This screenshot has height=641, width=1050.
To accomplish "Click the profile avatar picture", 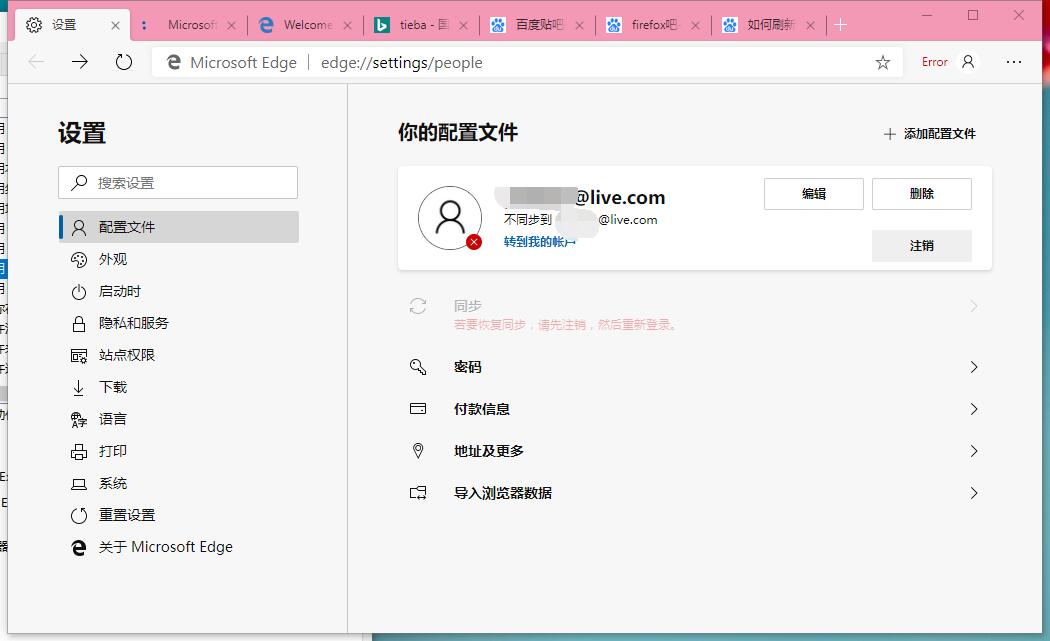I will (x=450, y=218).
